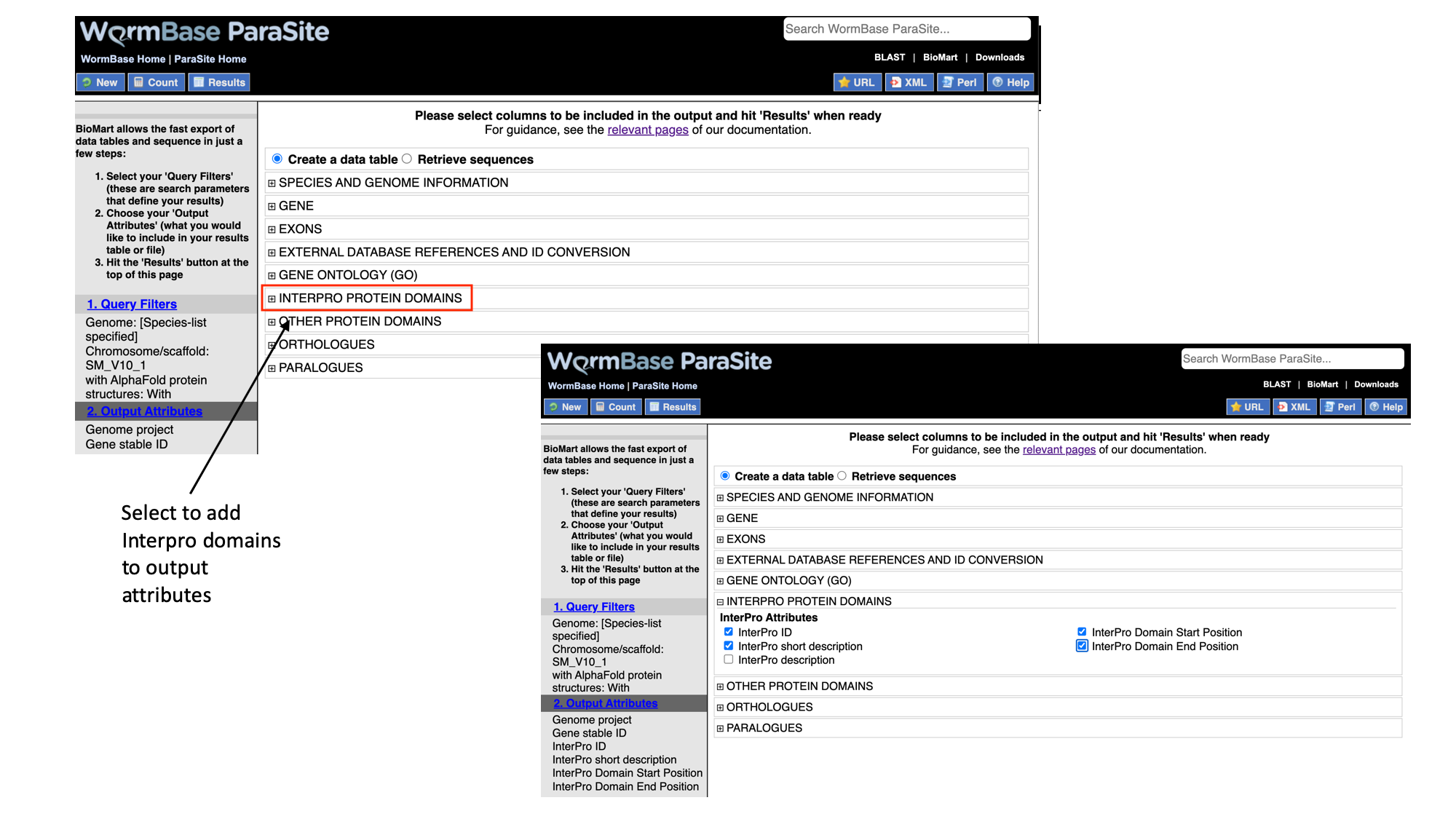Expand EXONS section in upper screenshot
Viewport: 1456px width, 819px height.
pyautogui.click(x=272, y=229)
